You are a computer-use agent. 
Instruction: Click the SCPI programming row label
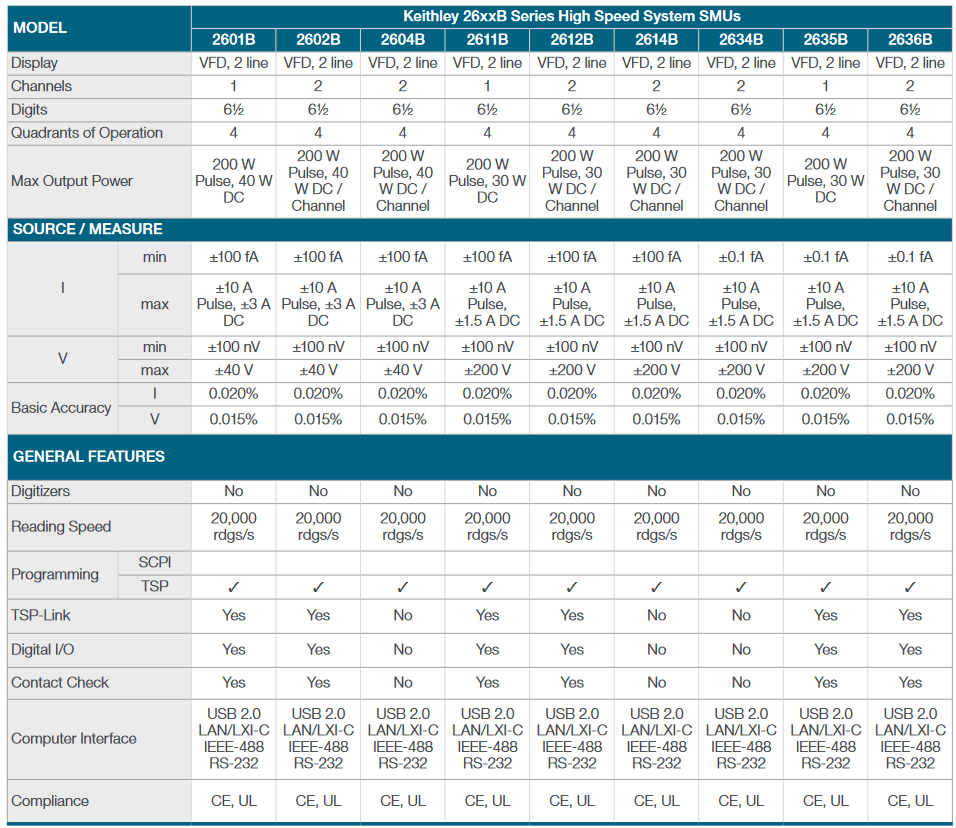click(x=155, y=562)
